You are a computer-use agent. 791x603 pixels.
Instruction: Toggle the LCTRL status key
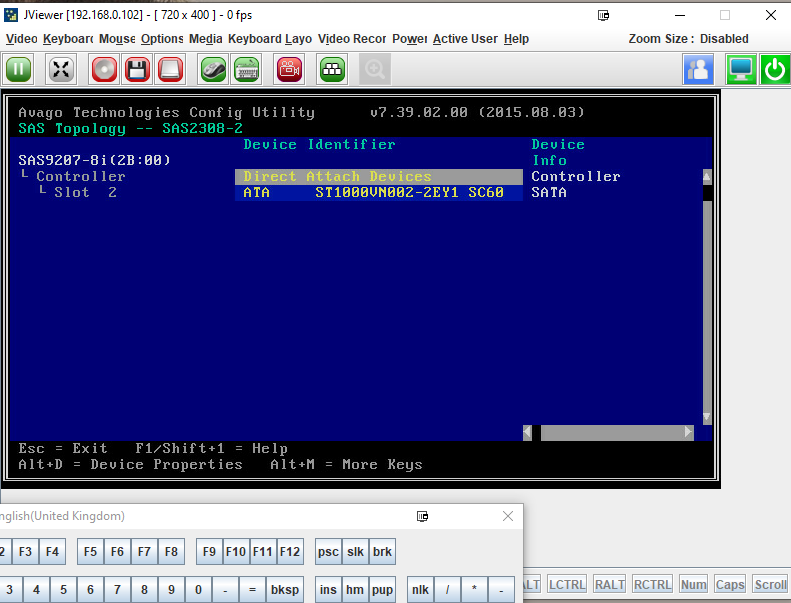[567, 584]
